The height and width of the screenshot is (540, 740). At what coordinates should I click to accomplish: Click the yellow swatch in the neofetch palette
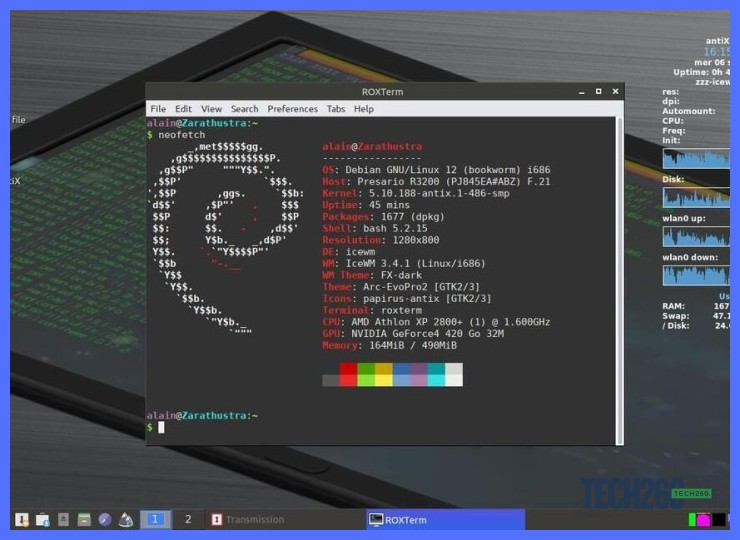383,374
